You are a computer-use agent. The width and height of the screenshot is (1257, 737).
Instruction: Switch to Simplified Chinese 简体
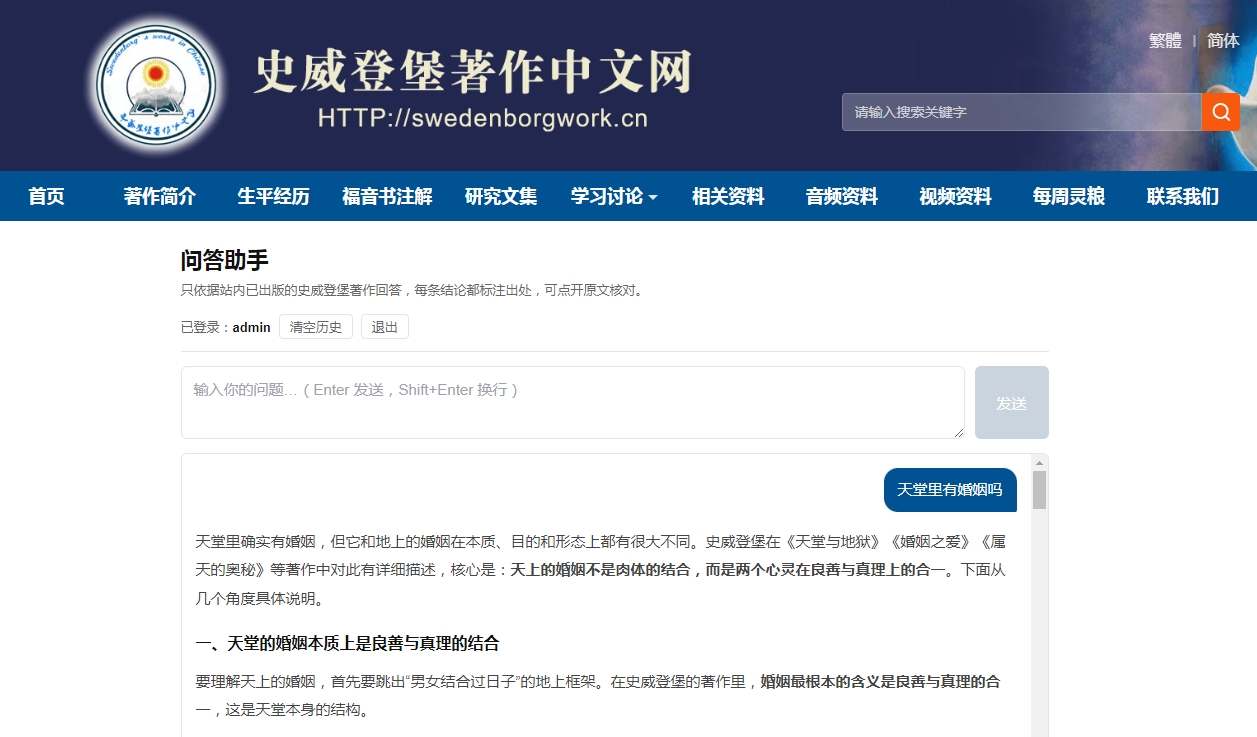pyautogui.click(x=1223, y=41)
